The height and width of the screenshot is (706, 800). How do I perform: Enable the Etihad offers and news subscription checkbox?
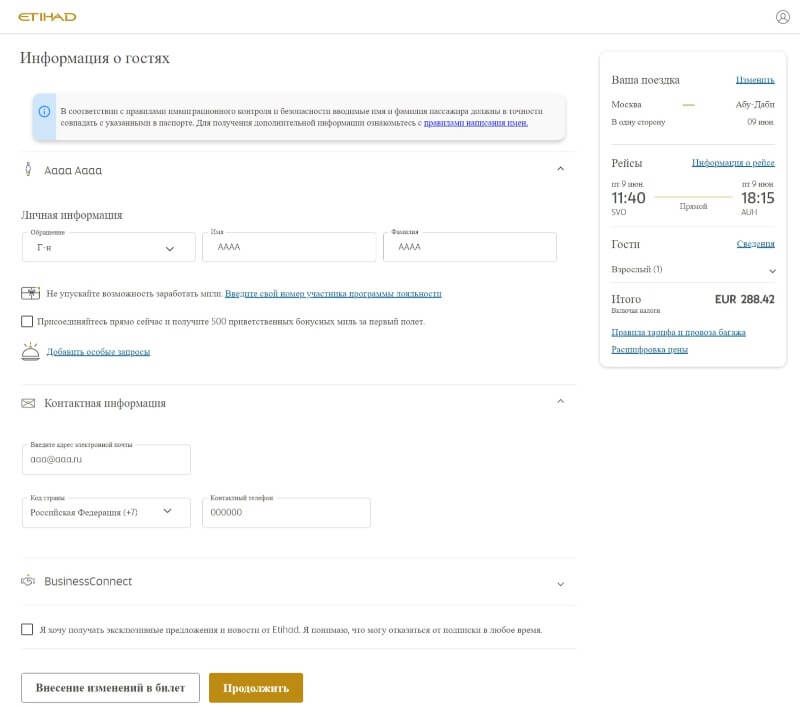tap(27, 629)
